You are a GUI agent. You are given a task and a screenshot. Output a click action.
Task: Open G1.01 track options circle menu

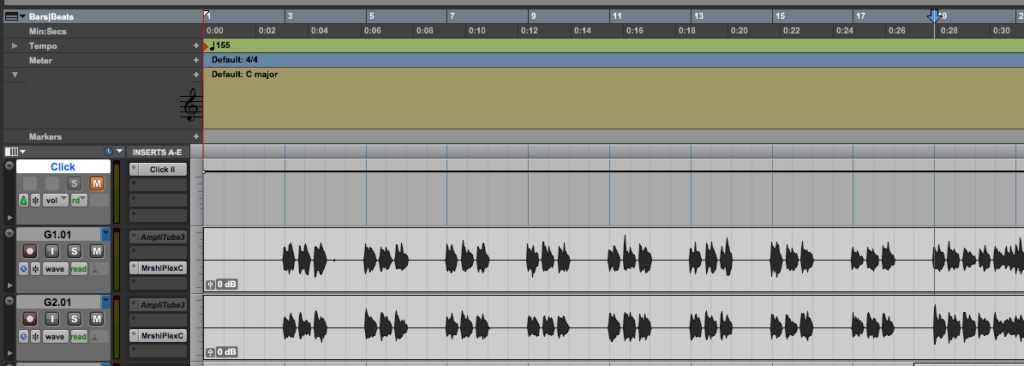point(9,233)
